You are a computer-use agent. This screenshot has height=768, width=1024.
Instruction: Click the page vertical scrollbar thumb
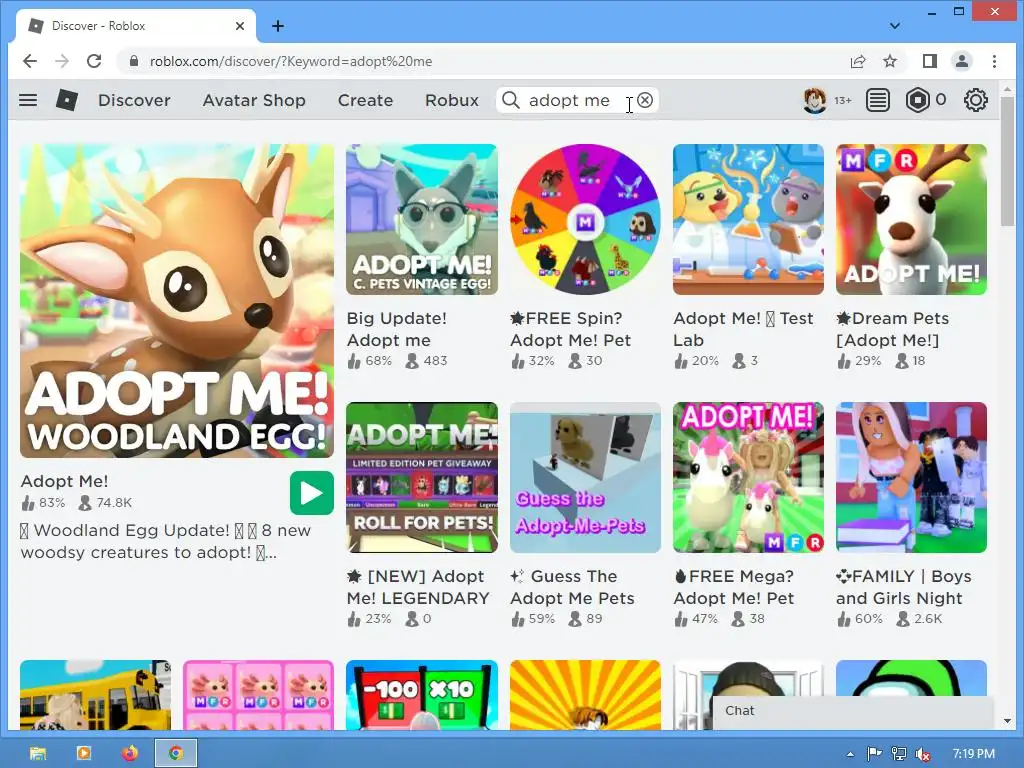pos(1007,160)
